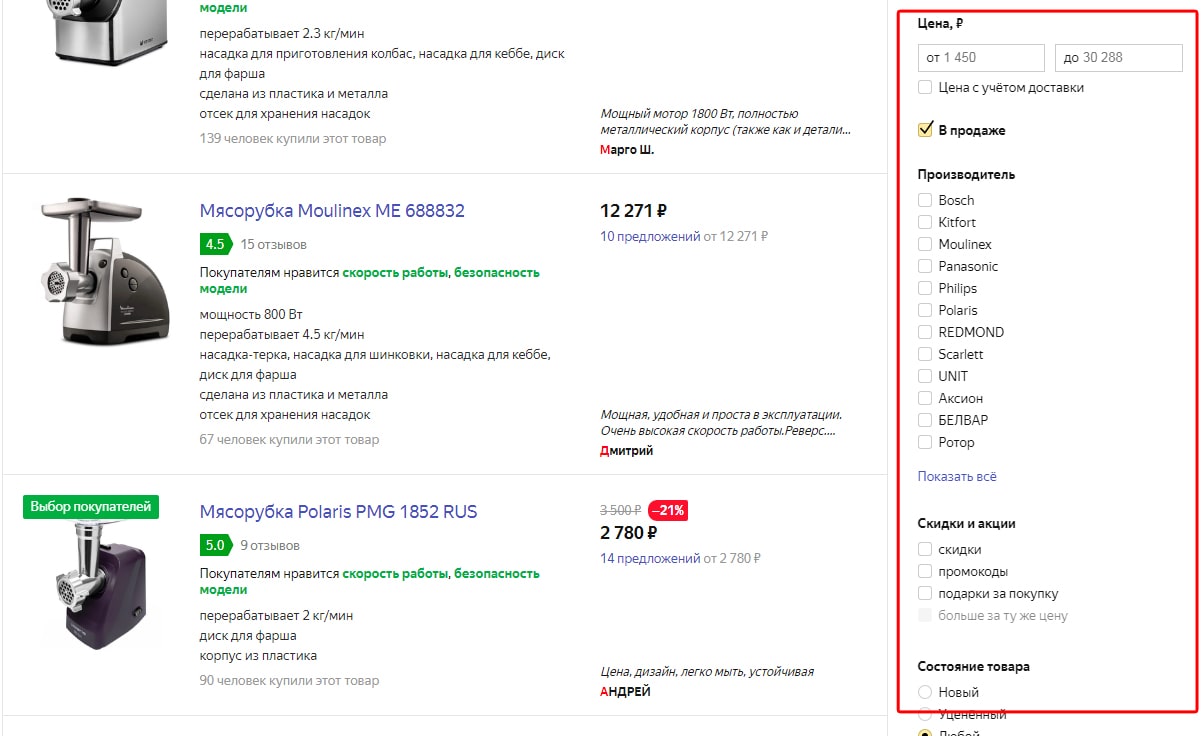The height and width of the screenshot is (736, 1203).
Task: Click reviewer name 'АНДРЕЙ'
Action: pyautogui.click(x=625, y=692)
